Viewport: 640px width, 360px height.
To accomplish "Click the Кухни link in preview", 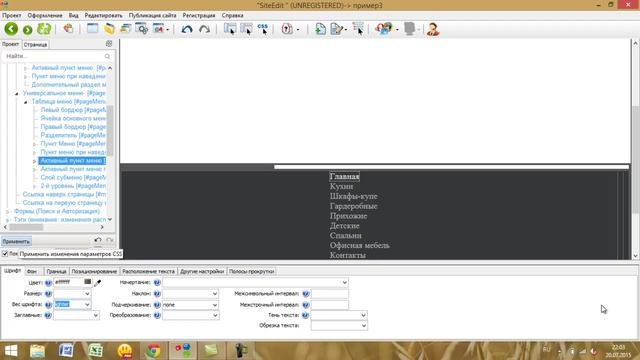I will (341, 187).
